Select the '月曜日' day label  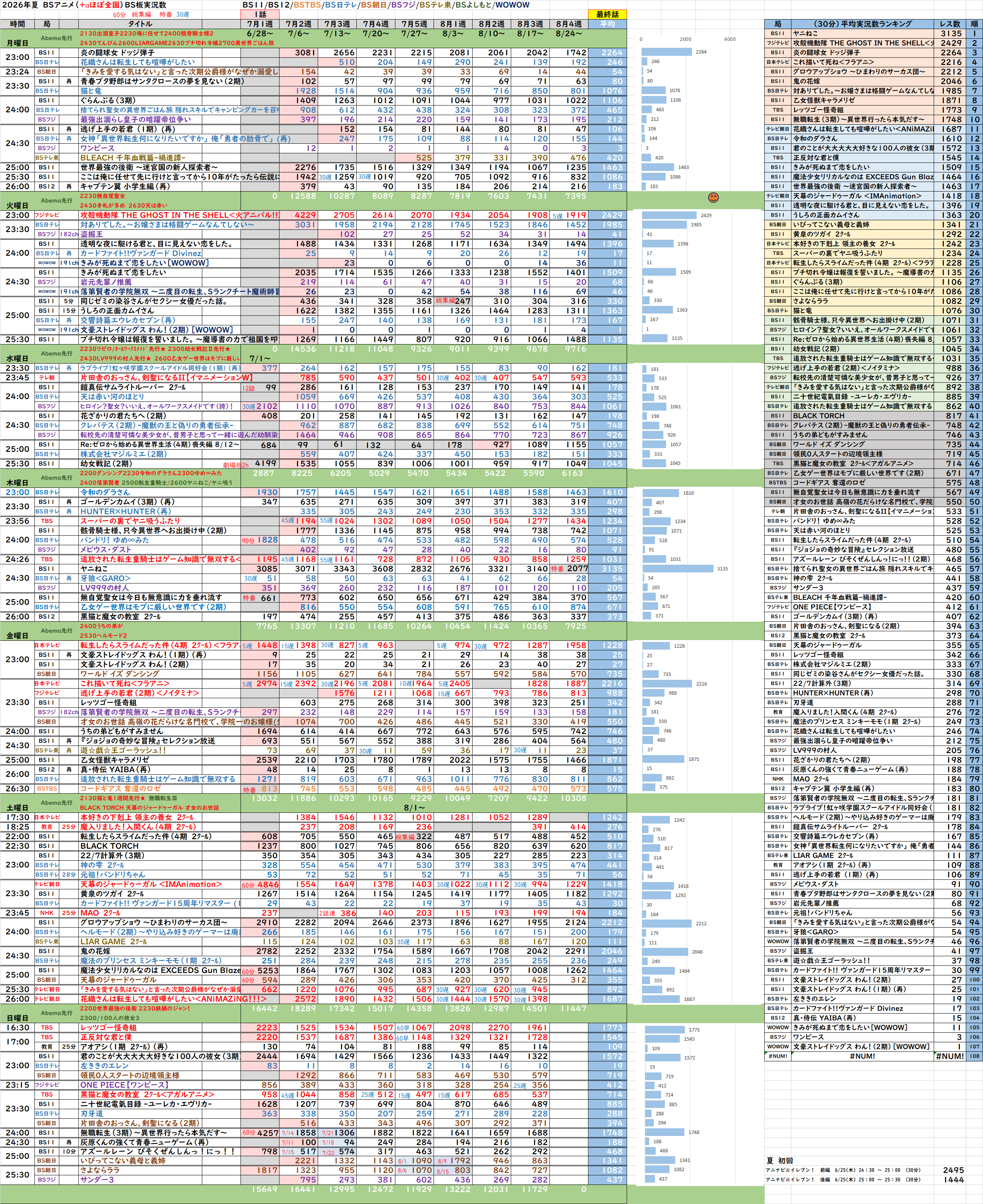click(18, 43)
